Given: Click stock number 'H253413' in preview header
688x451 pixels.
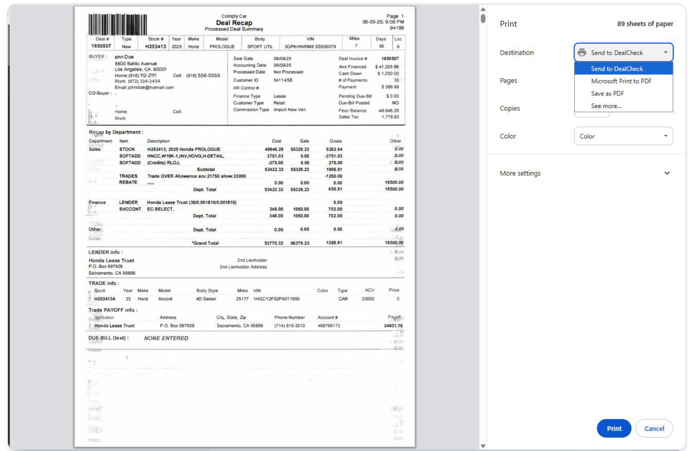Looking at the screenshot, I should [x=156, y=46].
